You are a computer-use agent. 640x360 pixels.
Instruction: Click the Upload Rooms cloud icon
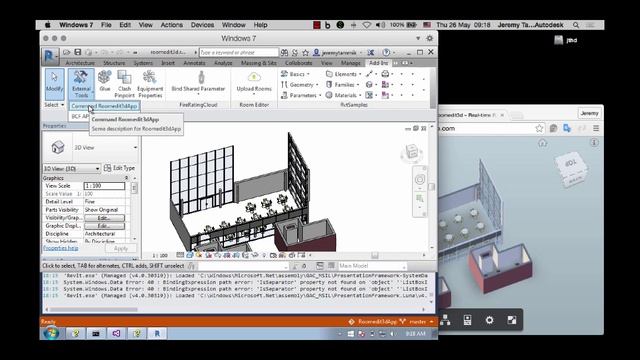pos(254,77)
